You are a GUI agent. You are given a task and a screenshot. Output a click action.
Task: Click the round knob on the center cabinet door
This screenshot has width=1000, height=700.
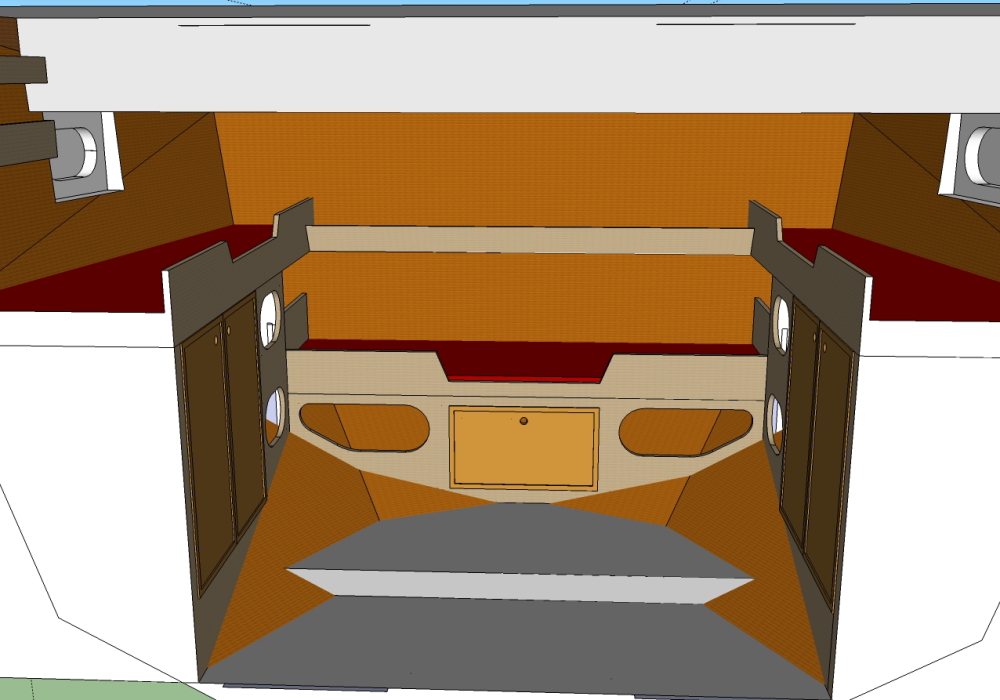(x=523, y=421)
